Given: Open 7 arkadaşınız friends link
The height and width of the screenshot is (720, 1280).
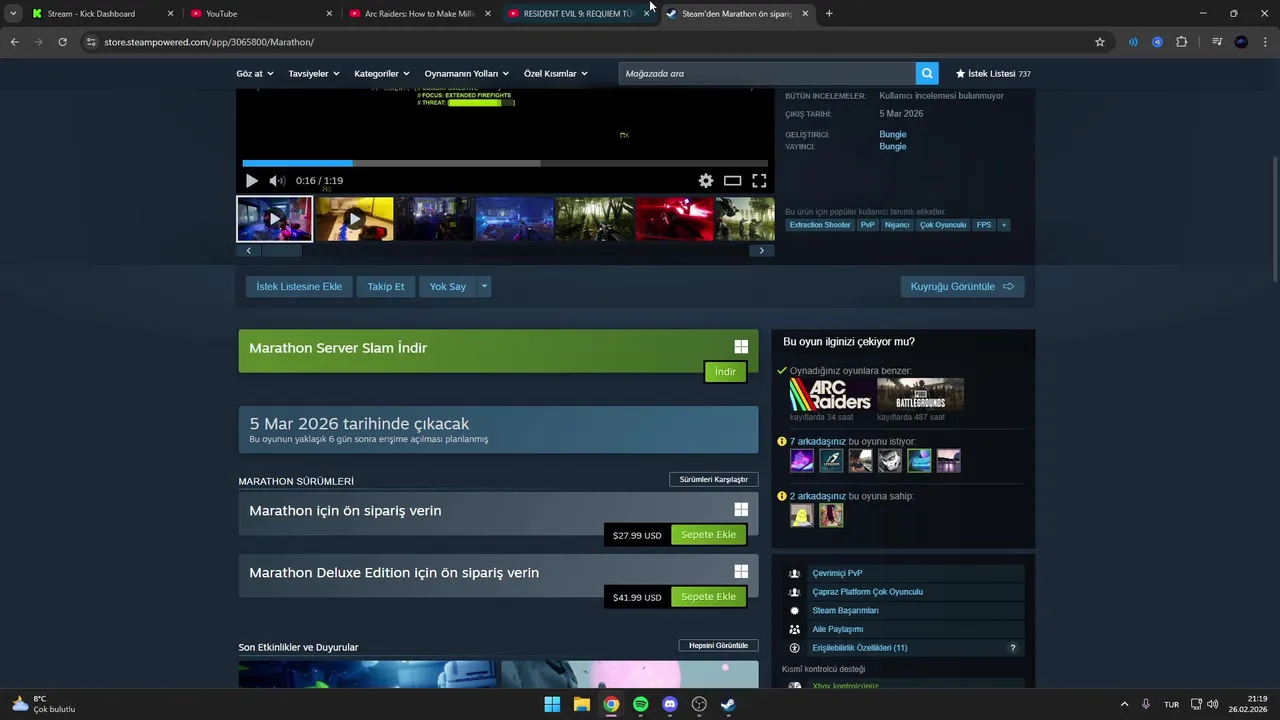Looking at the screenshot, I should pos(818,441).
